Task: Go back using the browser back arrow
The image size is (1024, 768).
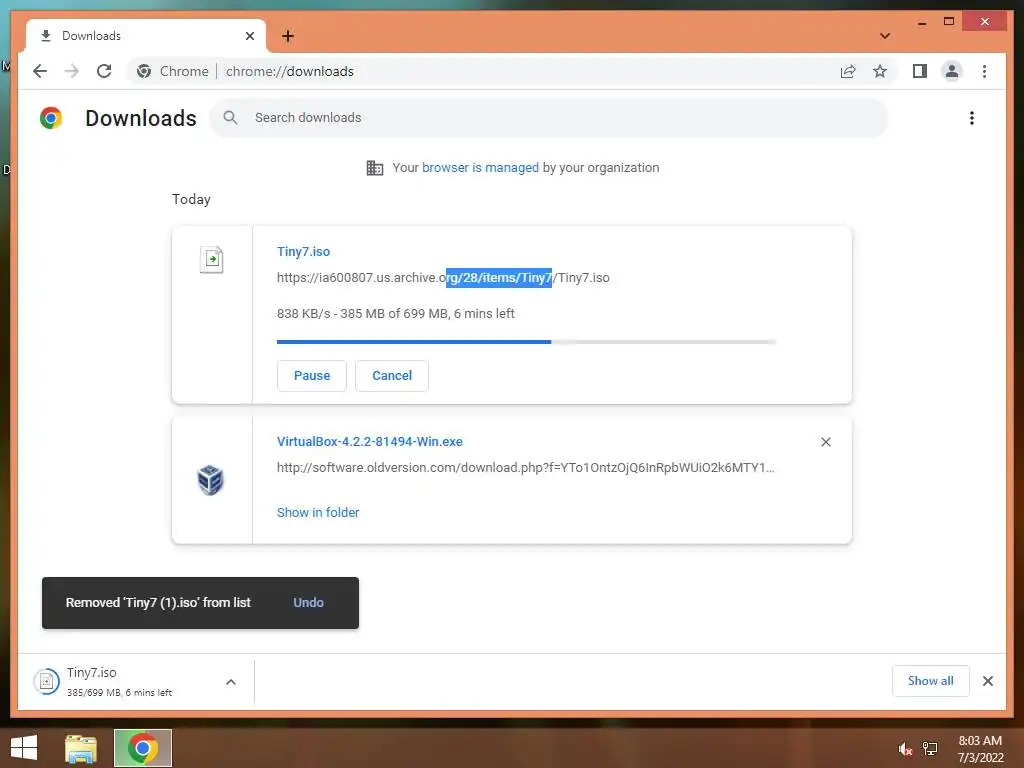Action: tap(40, 71)
